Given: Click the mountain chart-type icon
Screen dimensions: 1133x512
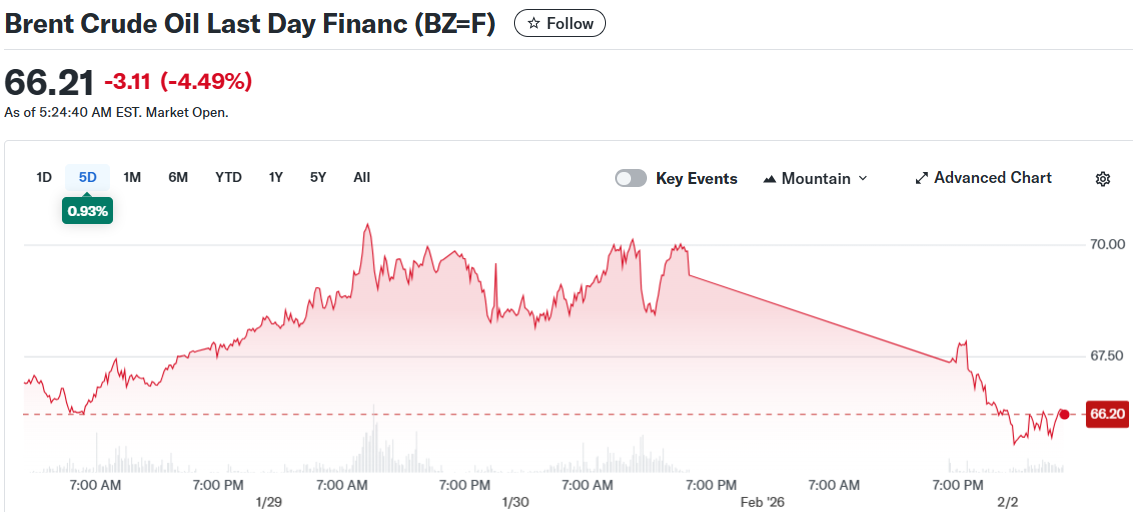Looking at the screenshot, I should point(769,179).
